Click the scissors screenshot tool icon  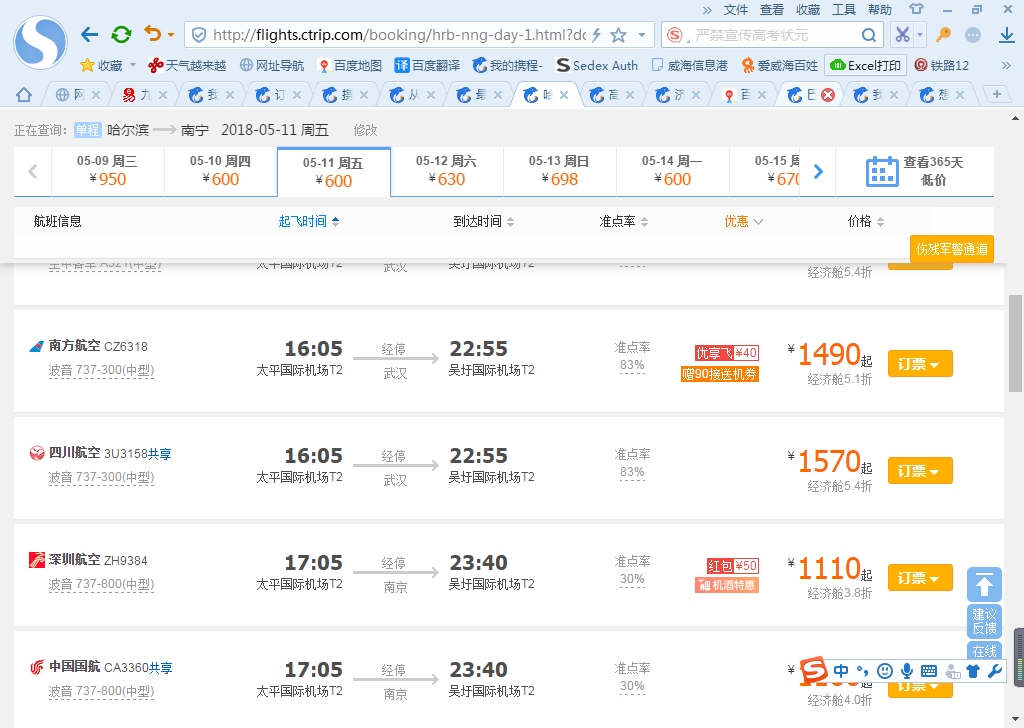(x=903, y=35)
